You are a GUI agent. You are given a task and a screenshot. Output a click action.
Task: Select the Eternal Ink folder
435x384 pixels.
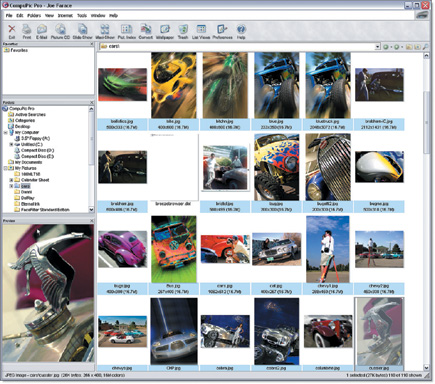click(30, 204)
